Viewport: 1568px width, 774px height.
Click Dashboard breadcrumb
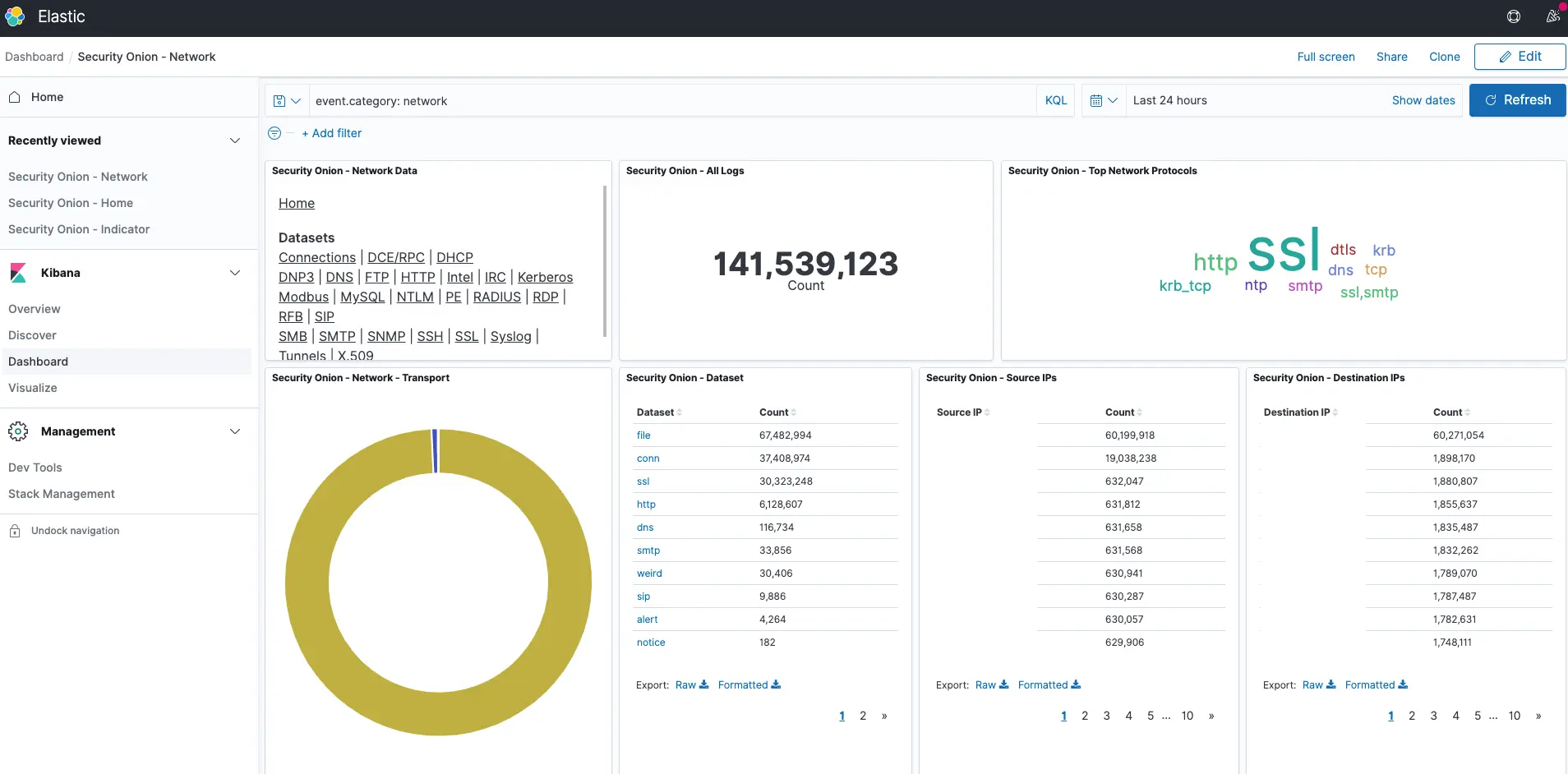[x=35, y=57]
